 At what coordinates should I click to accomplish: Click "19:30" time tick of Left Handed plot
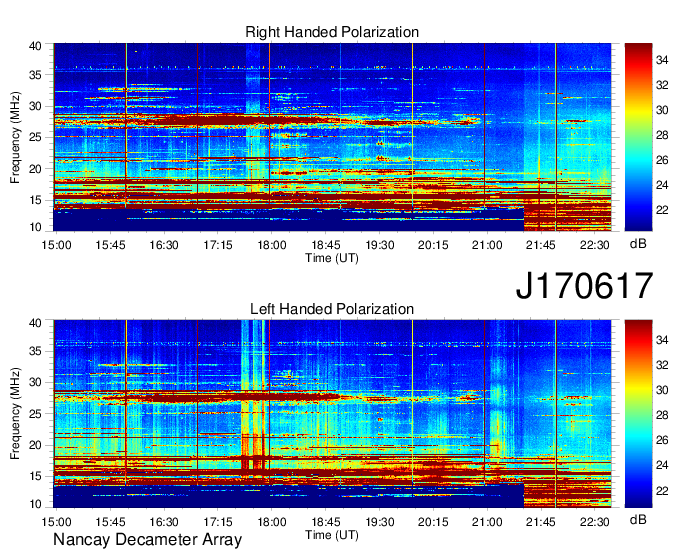pyautogui.click(x=379, y=522)
